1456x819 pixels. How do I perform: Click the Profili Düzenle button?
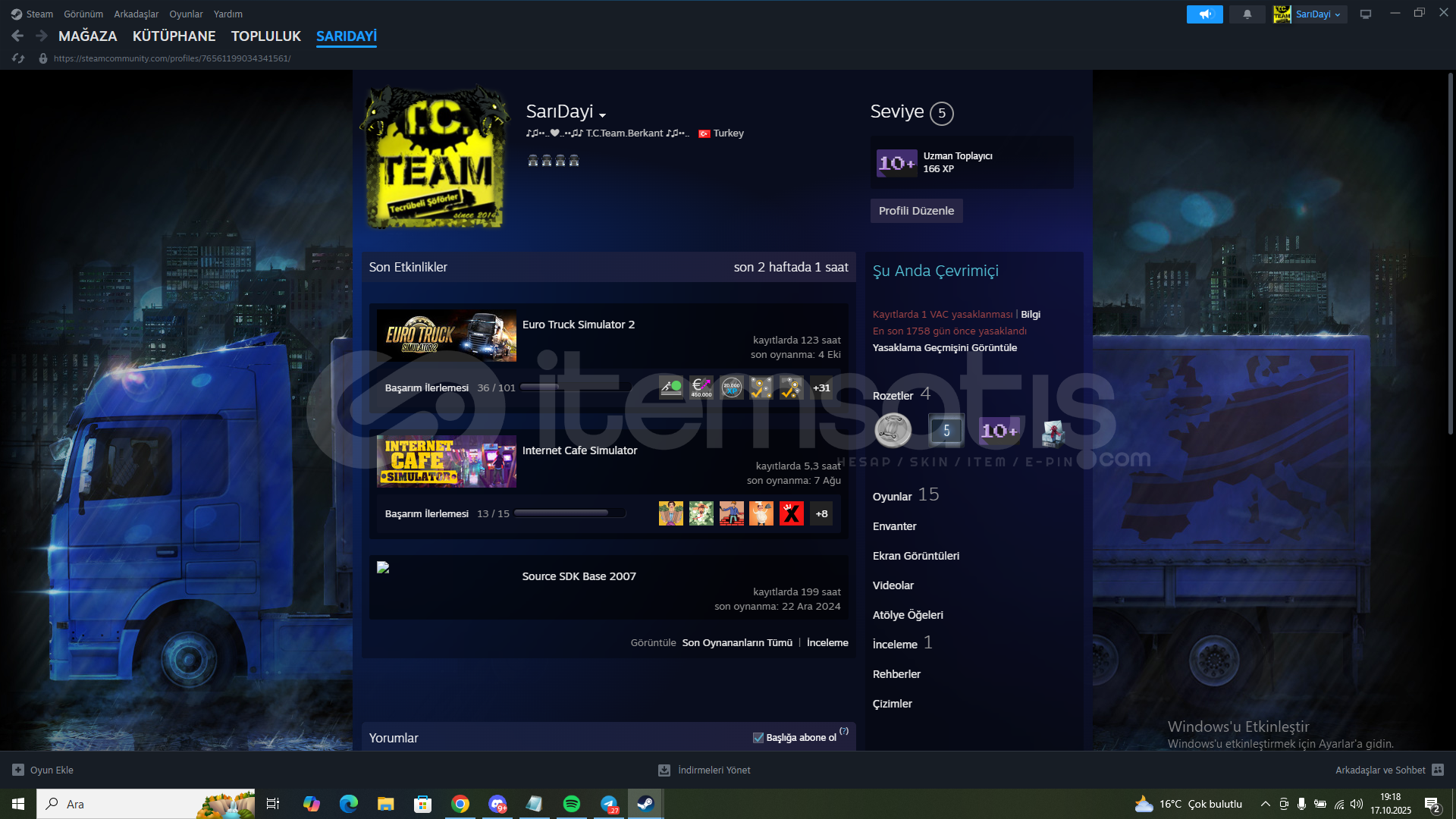(916, 211)
